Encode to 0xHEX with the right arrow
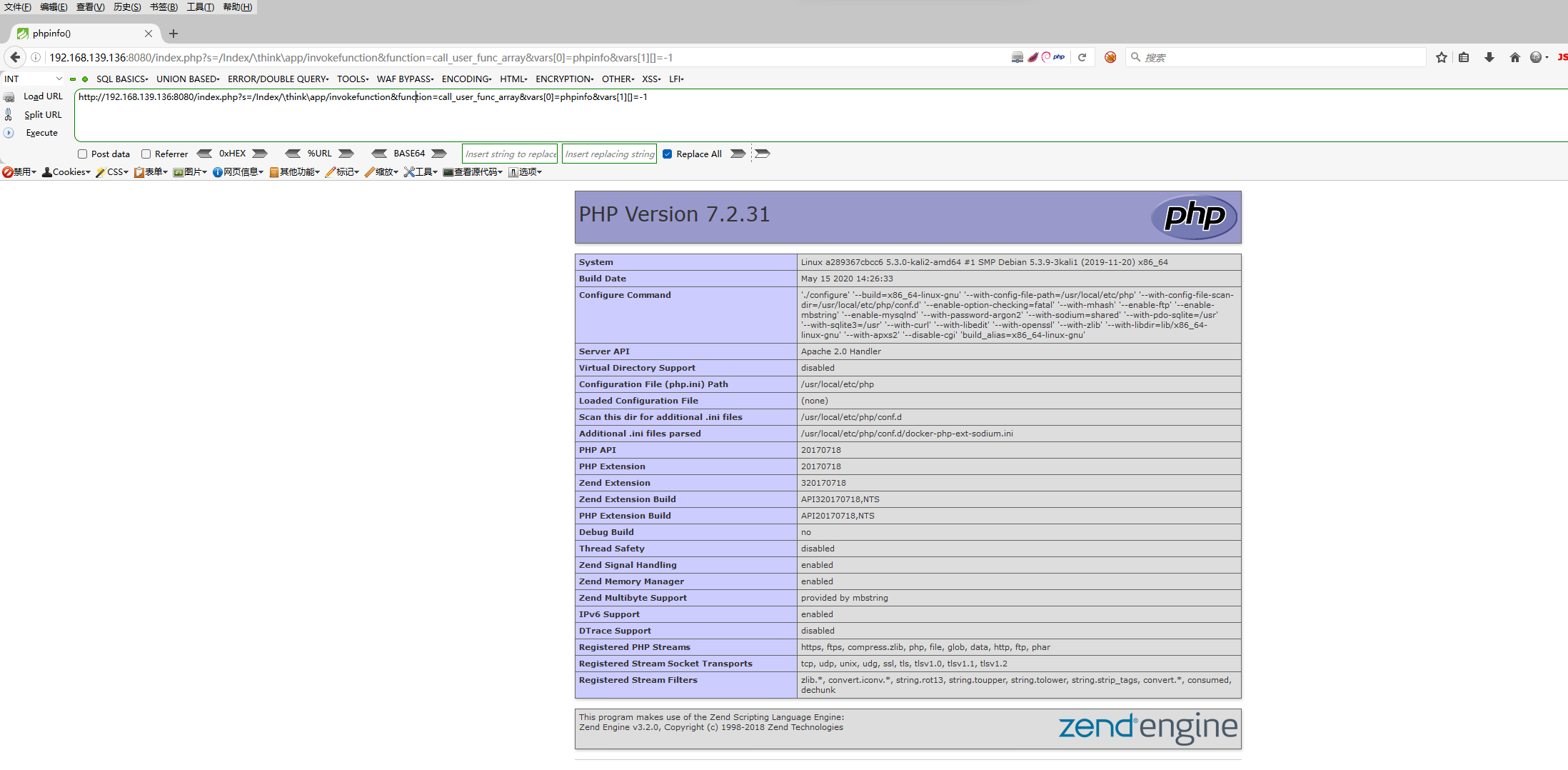Viewport: 1568px width, 770px height. [x=260, y=154]
